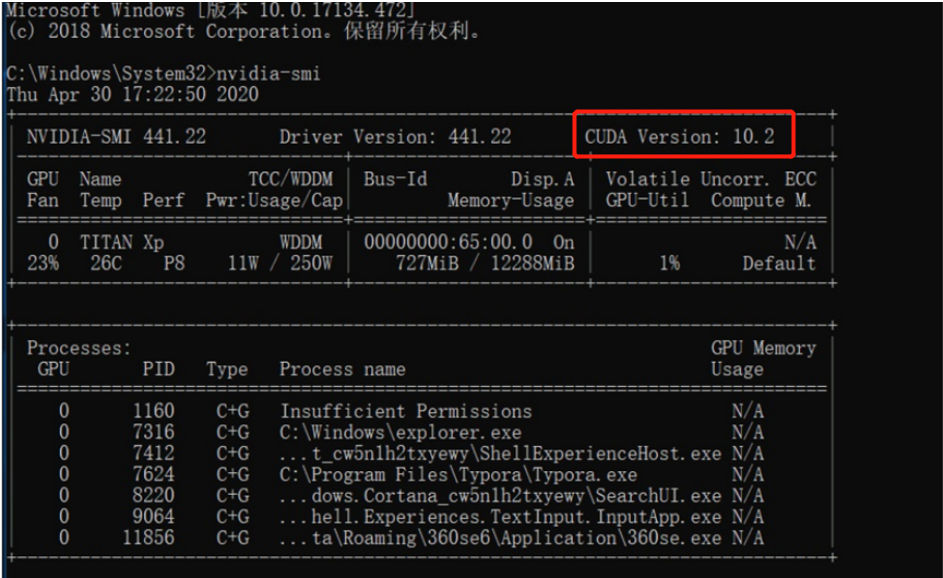The image size is (943, 578).
Task: Click PID 9064 in process list
Action: tap(154, 517)
